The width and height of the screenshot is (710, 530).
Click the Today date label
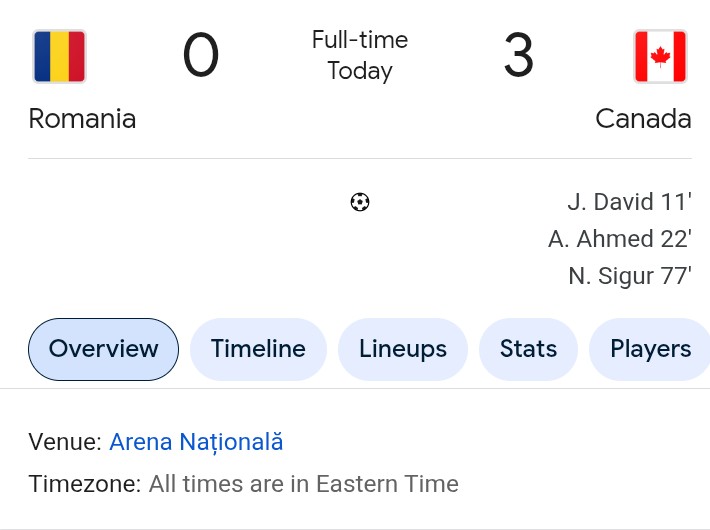360,71
